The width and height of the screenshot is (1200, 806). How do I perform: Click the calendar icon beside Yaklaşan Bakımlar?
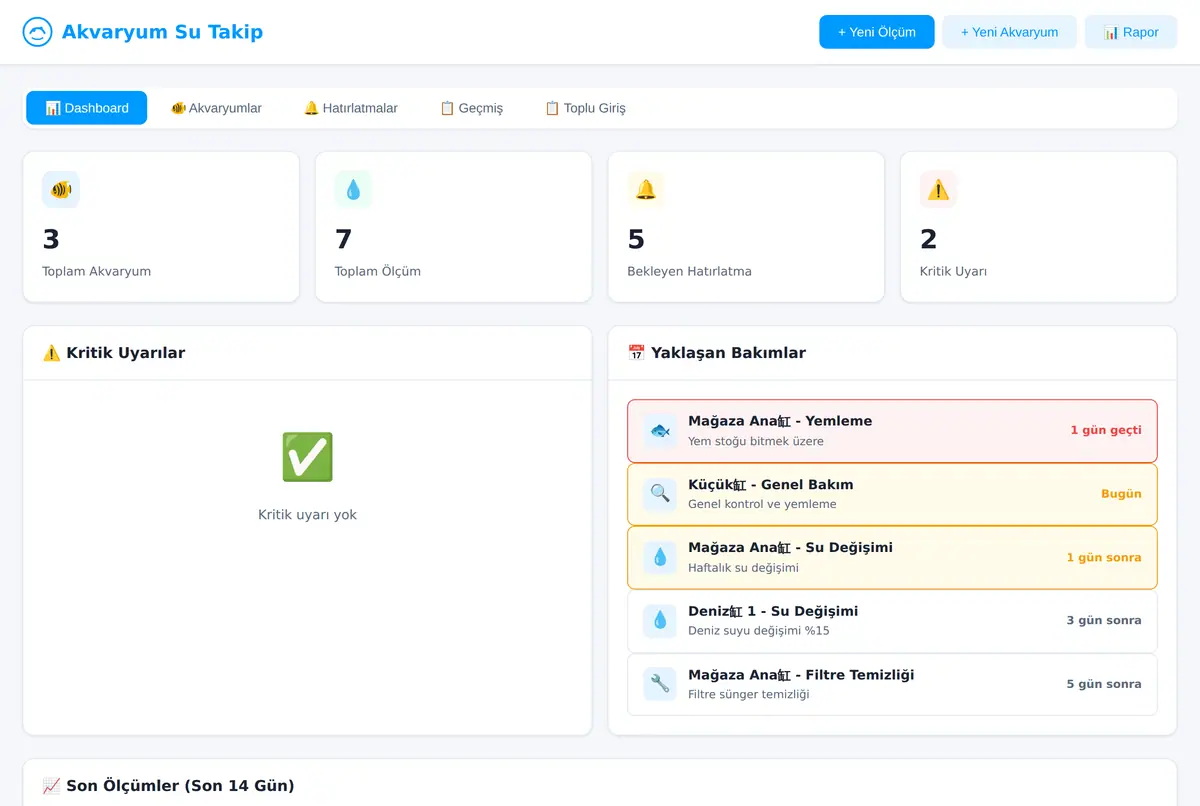[636, 353]
